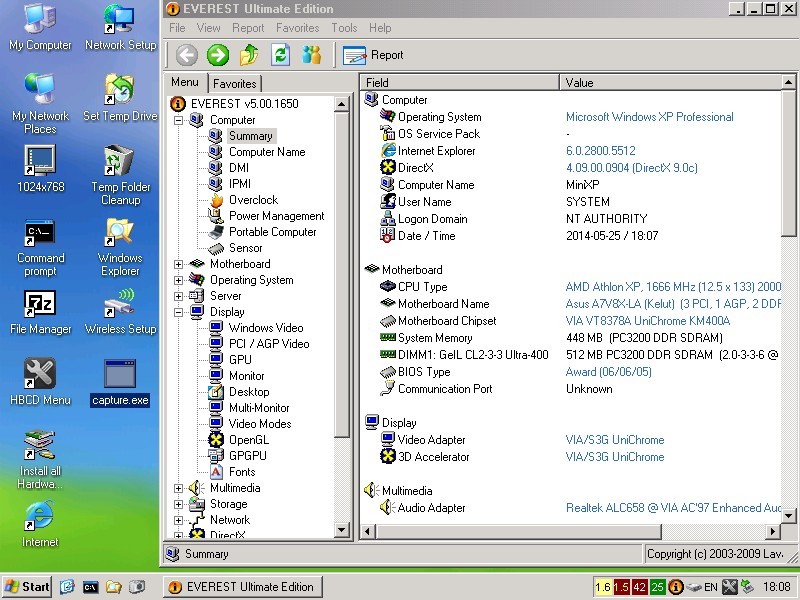800x600 pixels.
Task: Select the IPMI tree item
Action: point(240,184)
